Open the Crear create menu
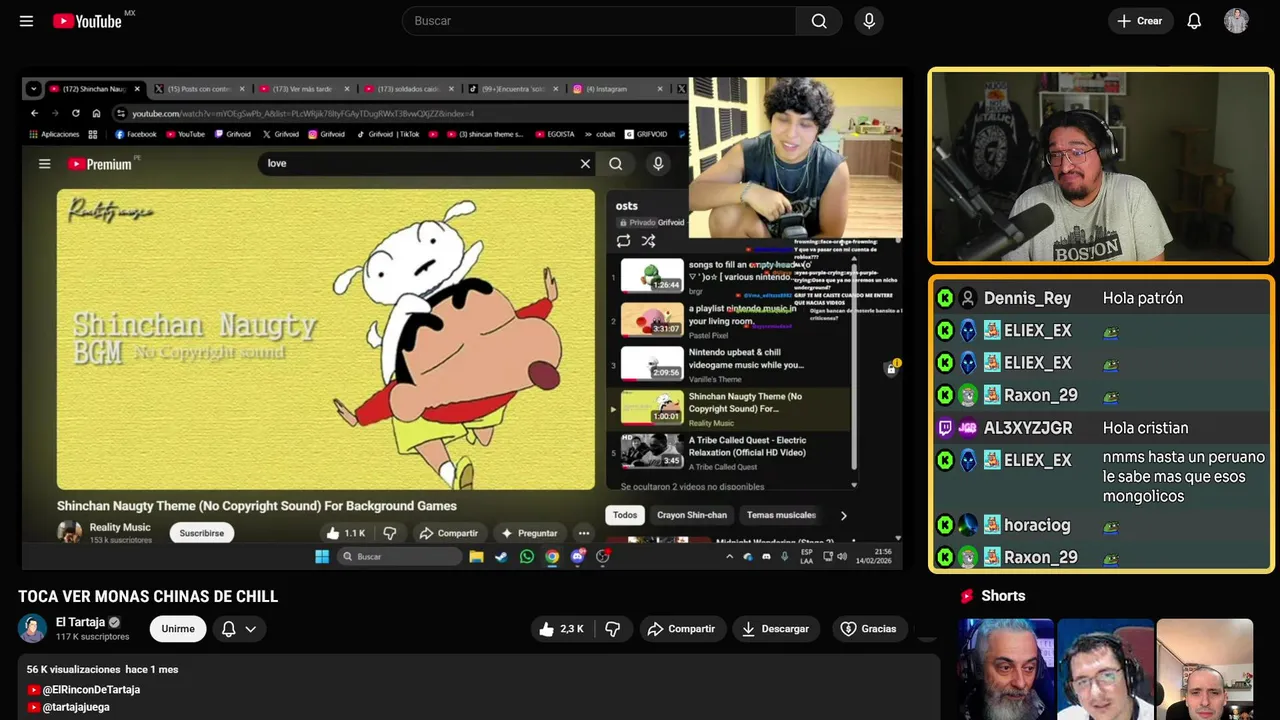The image size is (1280, 720). [1140, 21]
